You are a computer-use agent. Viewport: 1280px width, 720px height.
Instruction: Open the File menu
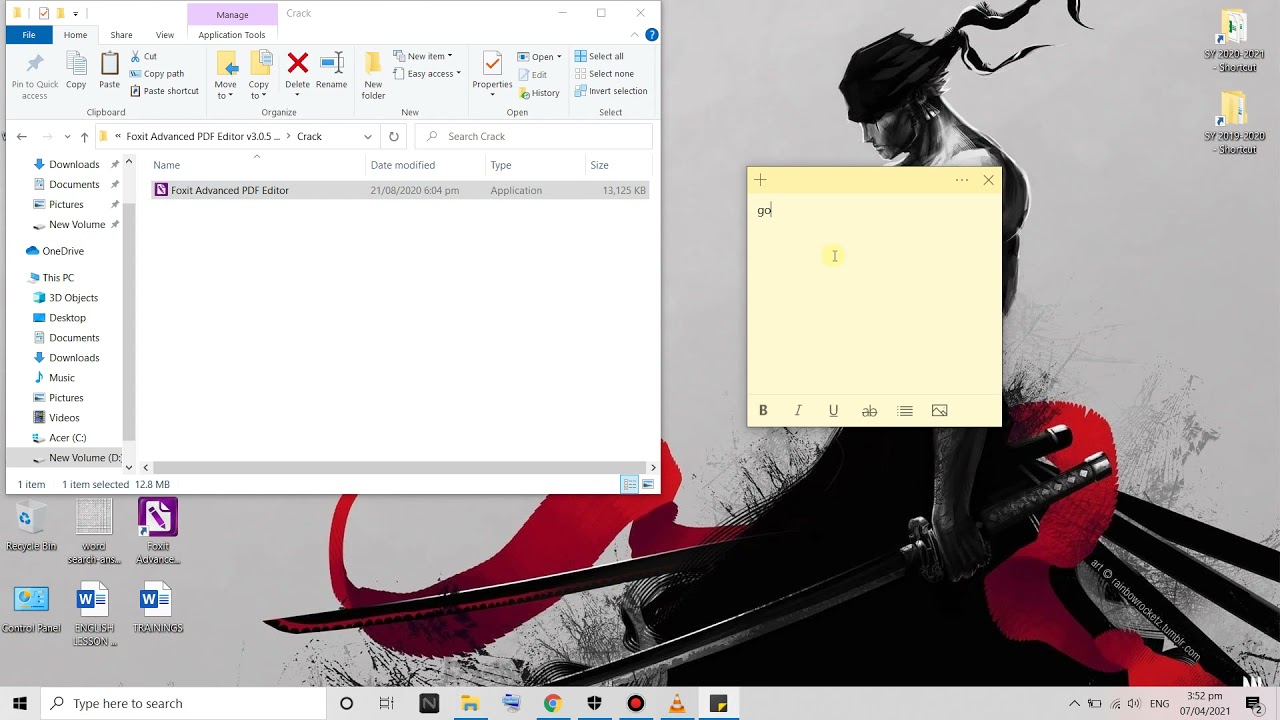tap(29, 35)
